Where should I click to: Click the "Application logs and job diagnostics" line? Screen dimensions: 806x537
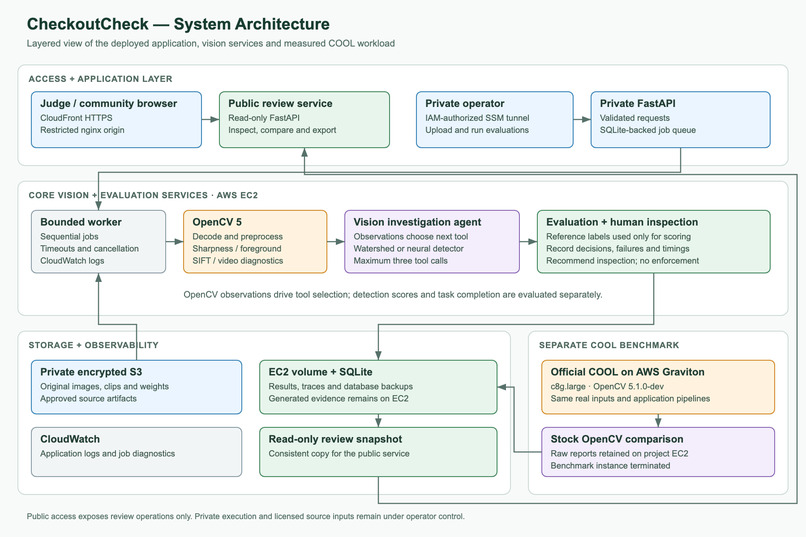tap(107, 454)
